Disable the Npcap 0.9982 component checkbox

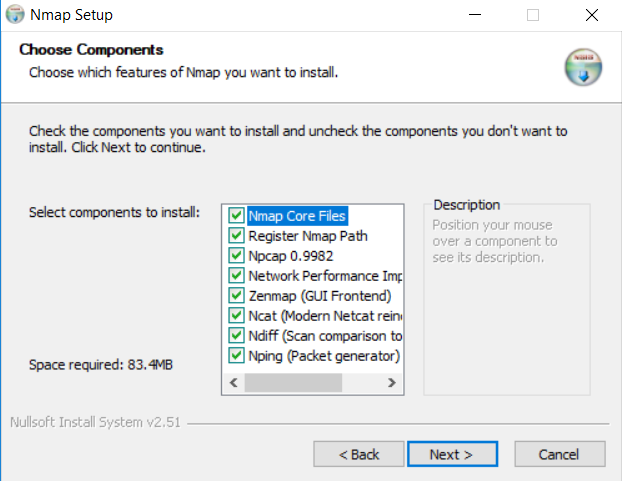click(x=236, y=256)
